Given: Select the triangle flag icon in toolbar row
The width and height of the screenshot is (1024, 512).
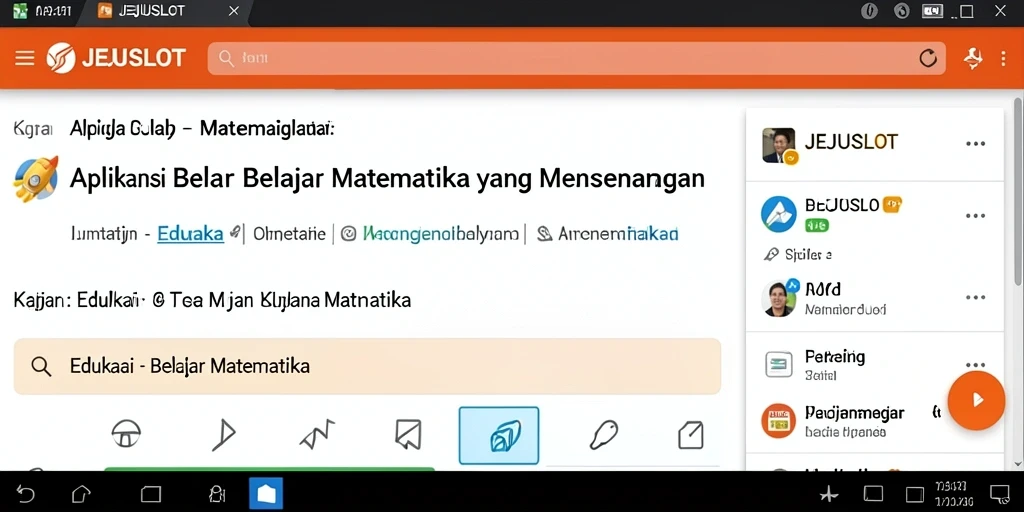Looking at the screenshot, I should pos(223,434).
